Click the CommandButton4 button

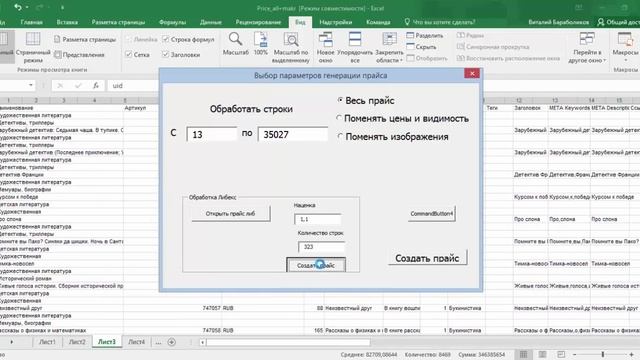click(431, 213)
